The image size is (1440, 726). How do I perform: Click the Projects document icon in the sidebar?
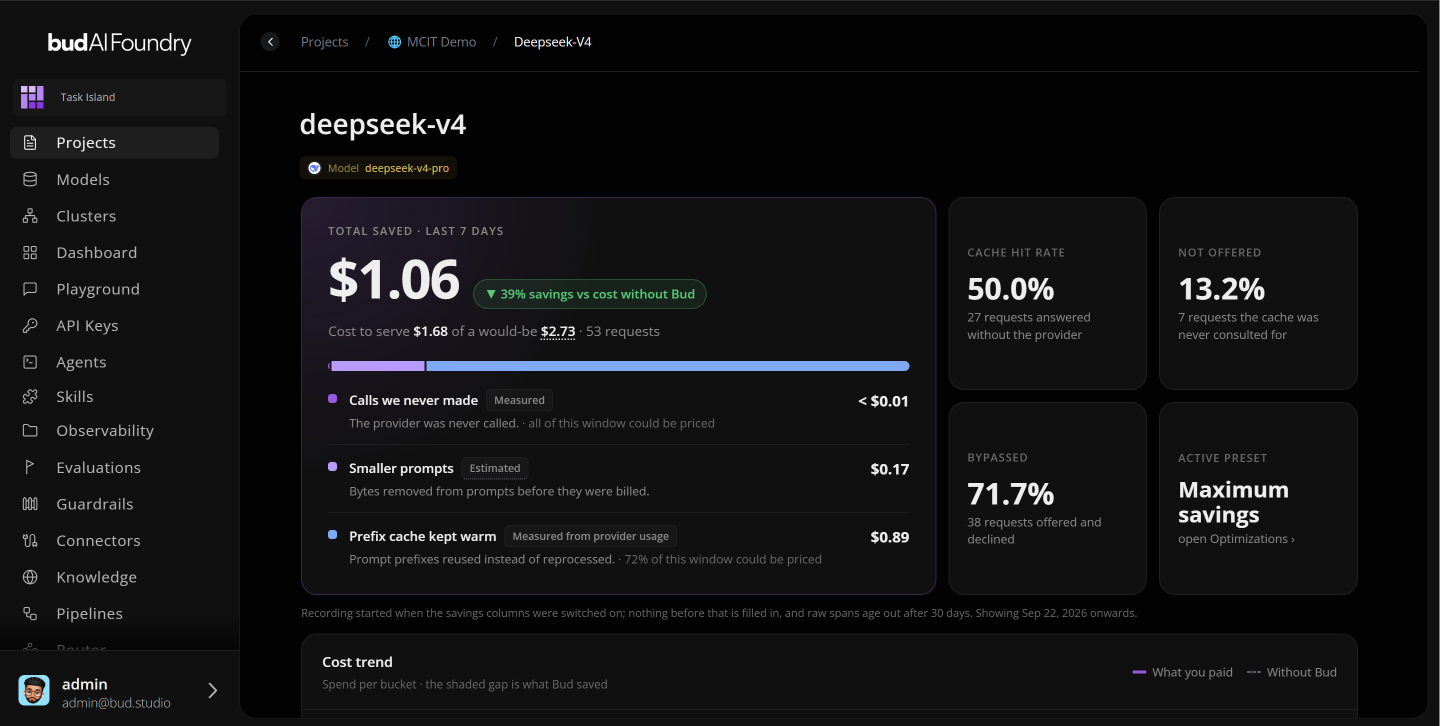coord(30,143)
